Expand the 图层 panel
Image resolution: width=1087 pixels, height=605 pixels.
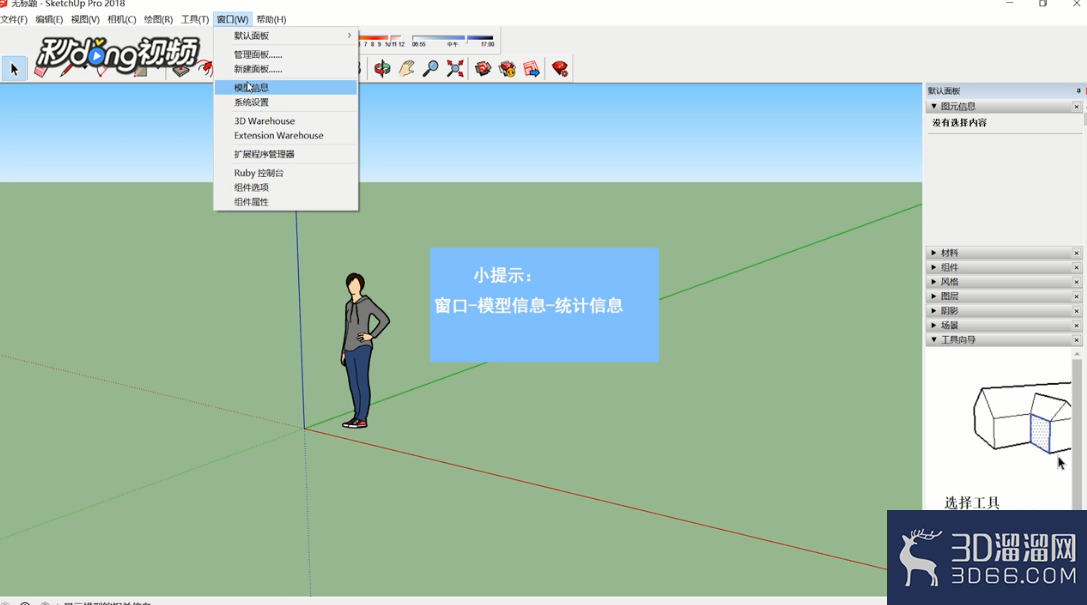tap(934, 297)
